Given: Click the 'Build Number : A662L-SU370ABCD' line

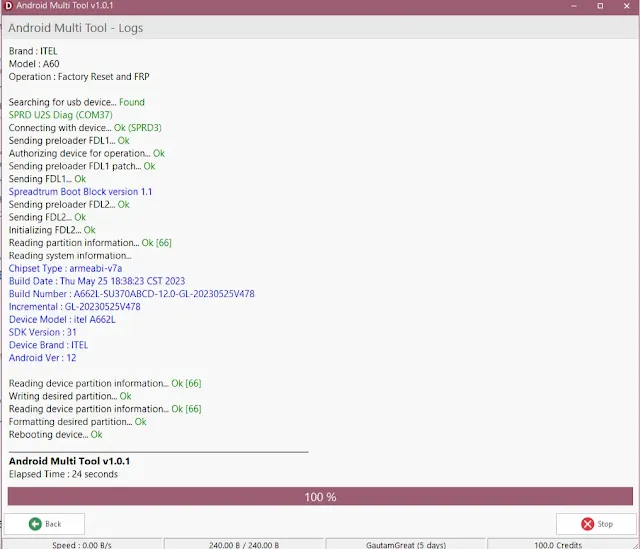Looking at the screenshot, I should [131, 294].
